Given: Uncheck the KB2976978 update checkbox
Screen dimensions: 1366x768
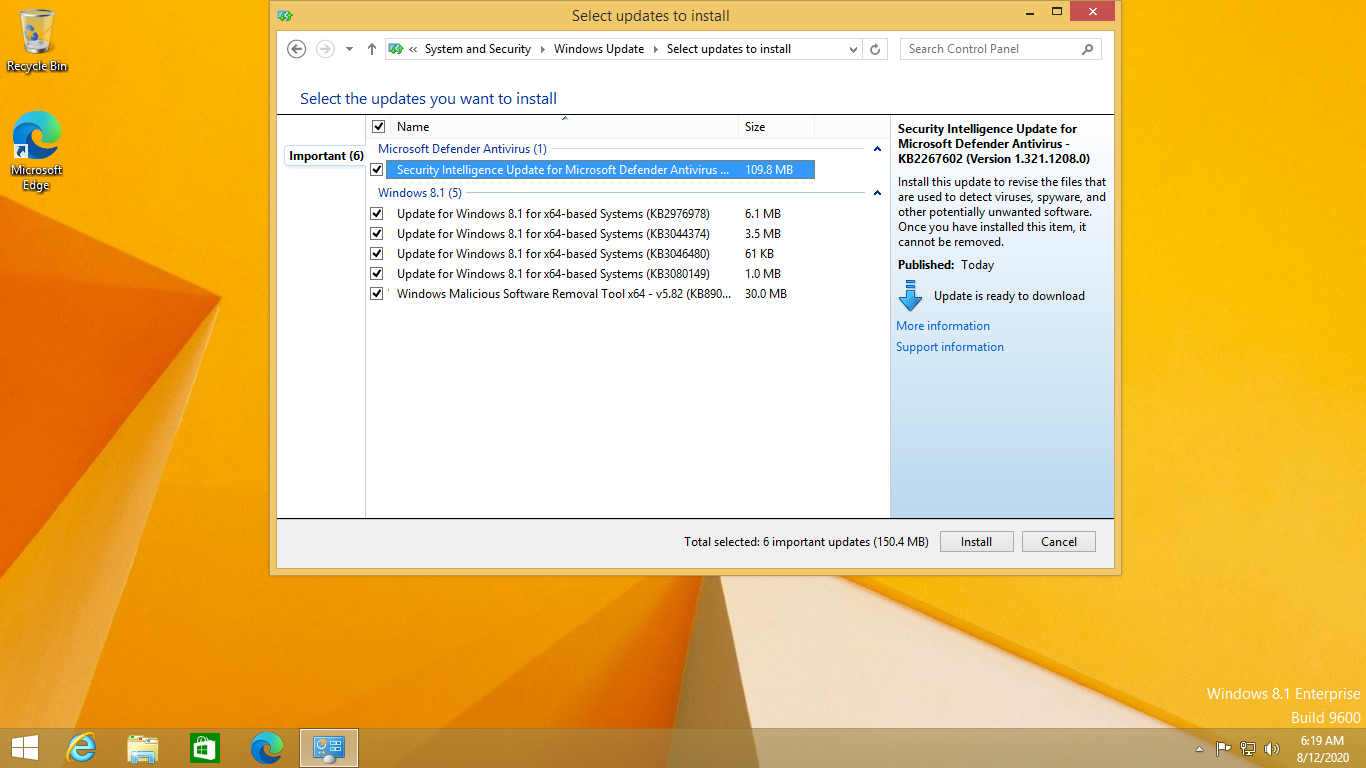Looking at the screenshot, I should (377, 214).
